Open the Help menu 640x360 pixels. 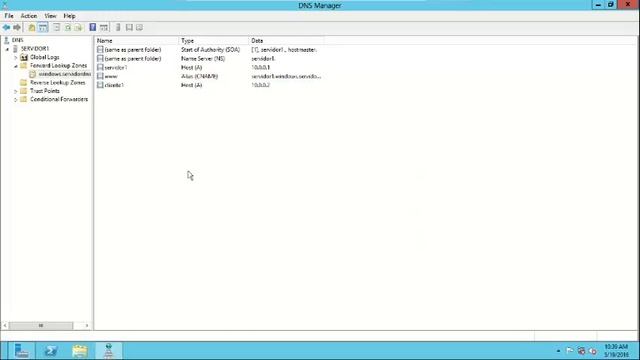coord(69,16)
